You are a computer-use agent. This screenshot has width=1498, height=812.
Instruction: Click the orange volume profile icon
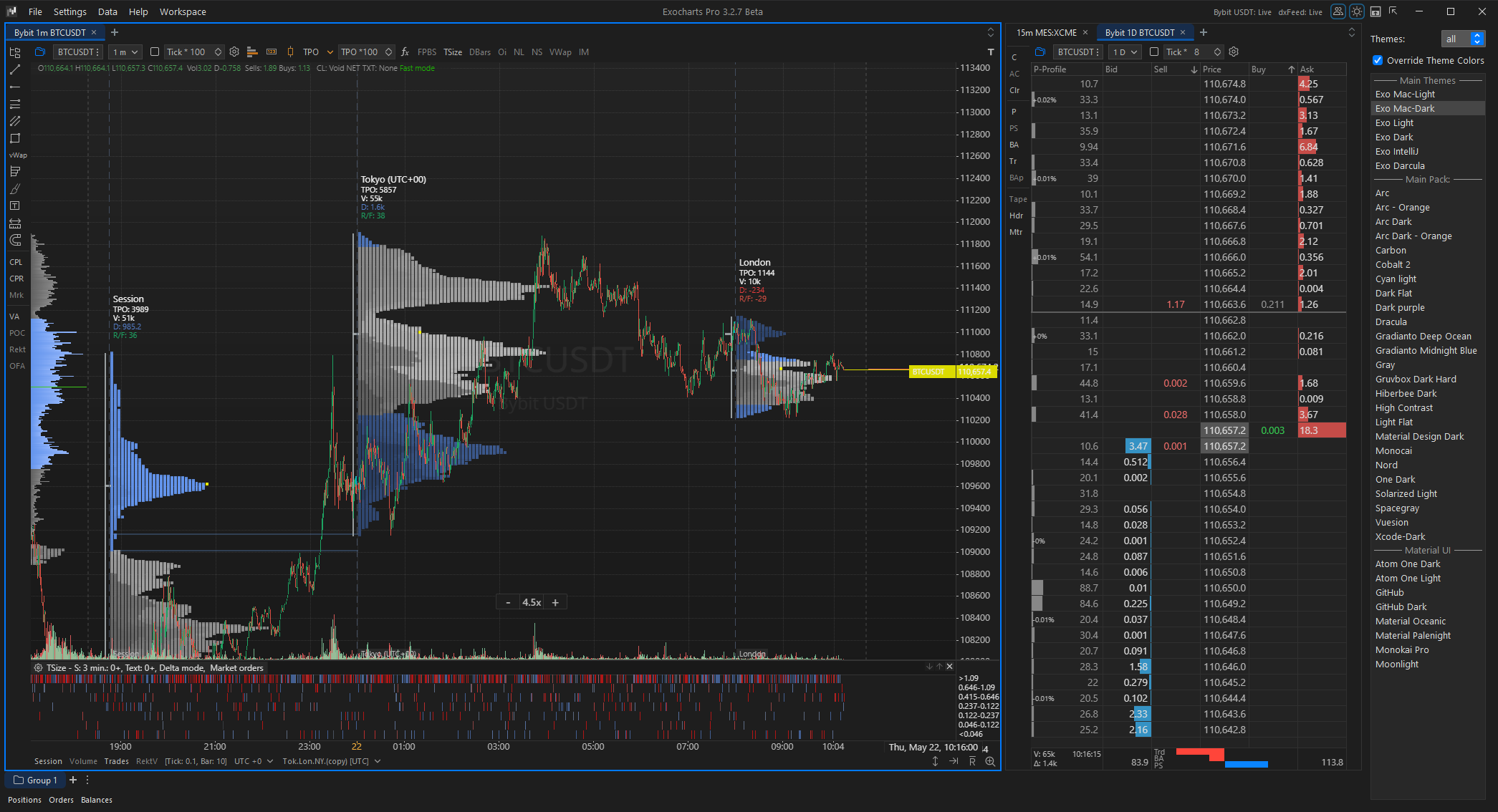pos(252,52)
